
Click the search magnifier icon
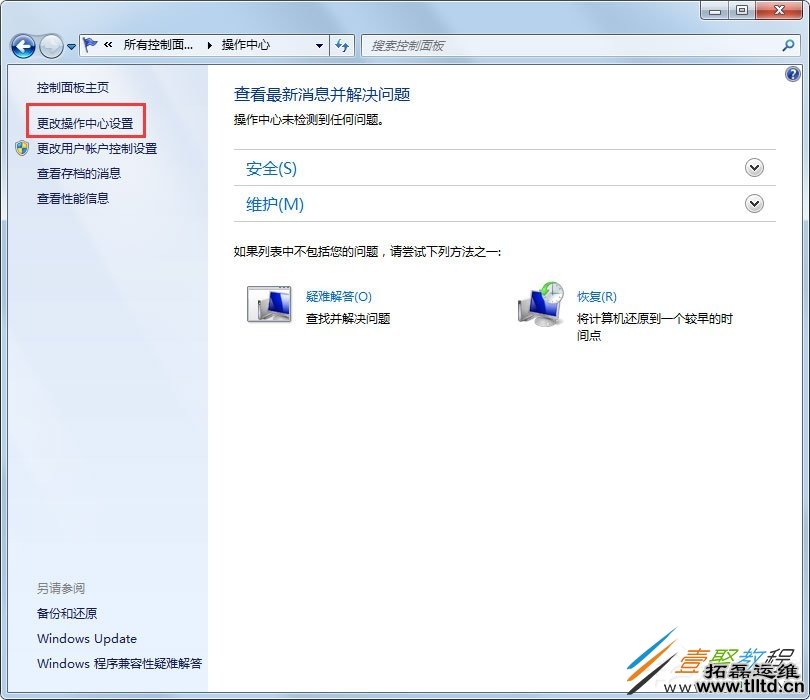point(789,45)
